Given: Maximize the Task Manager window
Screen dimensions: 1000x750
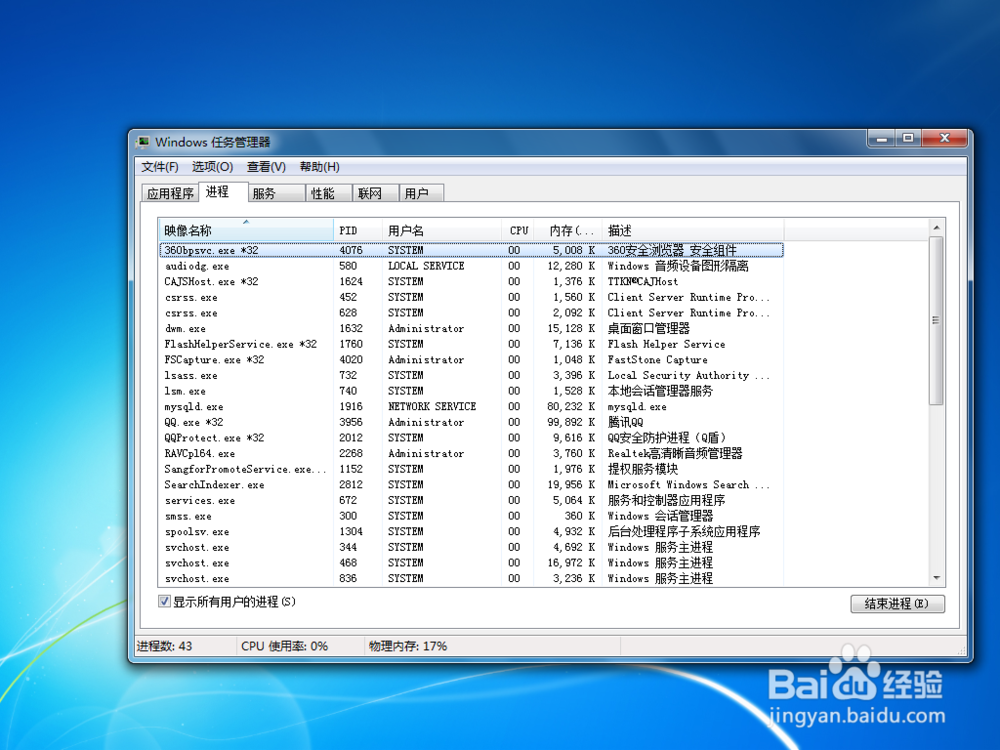Looking at the screenshot, I should pos(909,138).
